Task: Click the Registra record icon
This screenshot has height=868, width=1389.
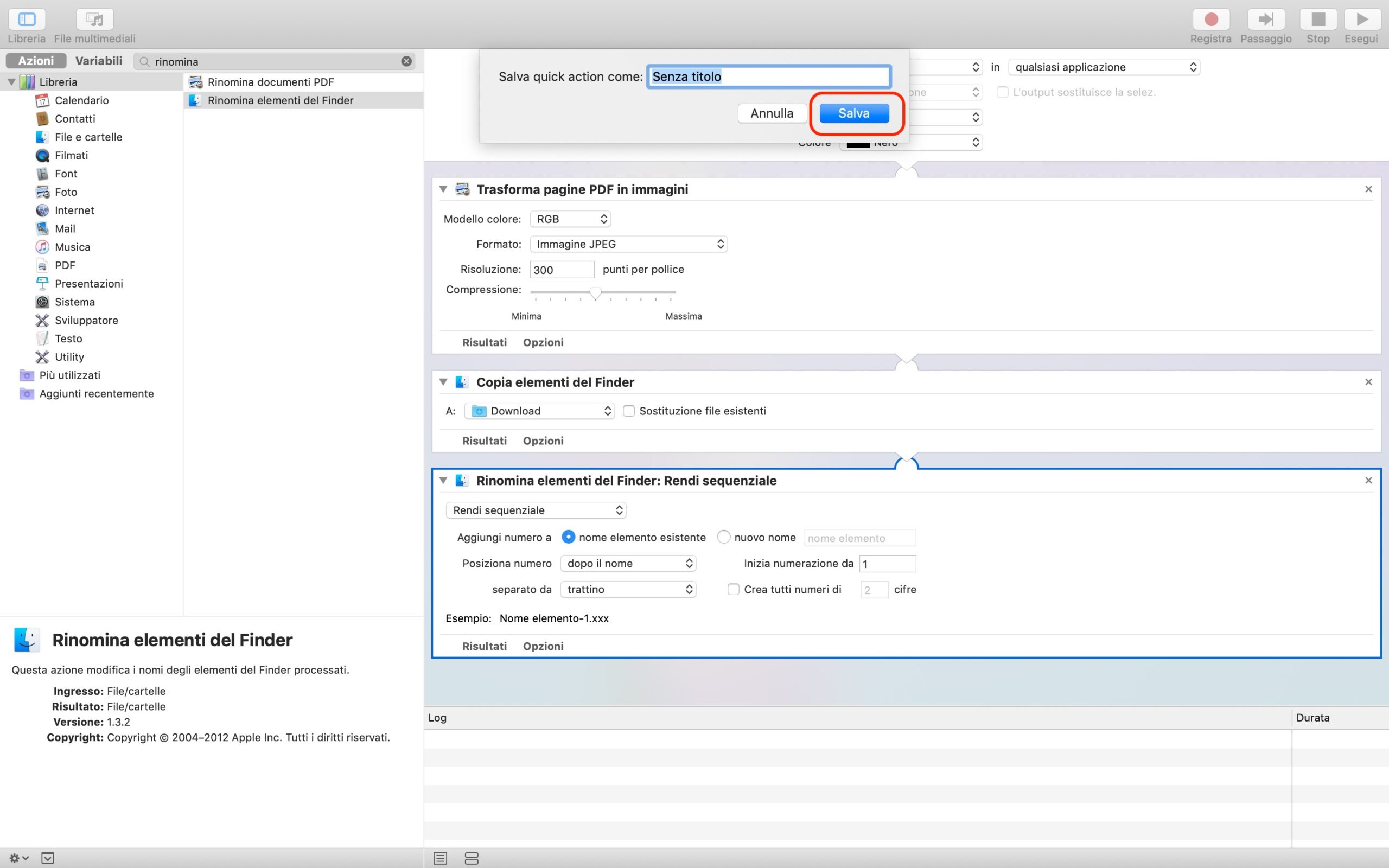Action: (x=1210, y=20)
